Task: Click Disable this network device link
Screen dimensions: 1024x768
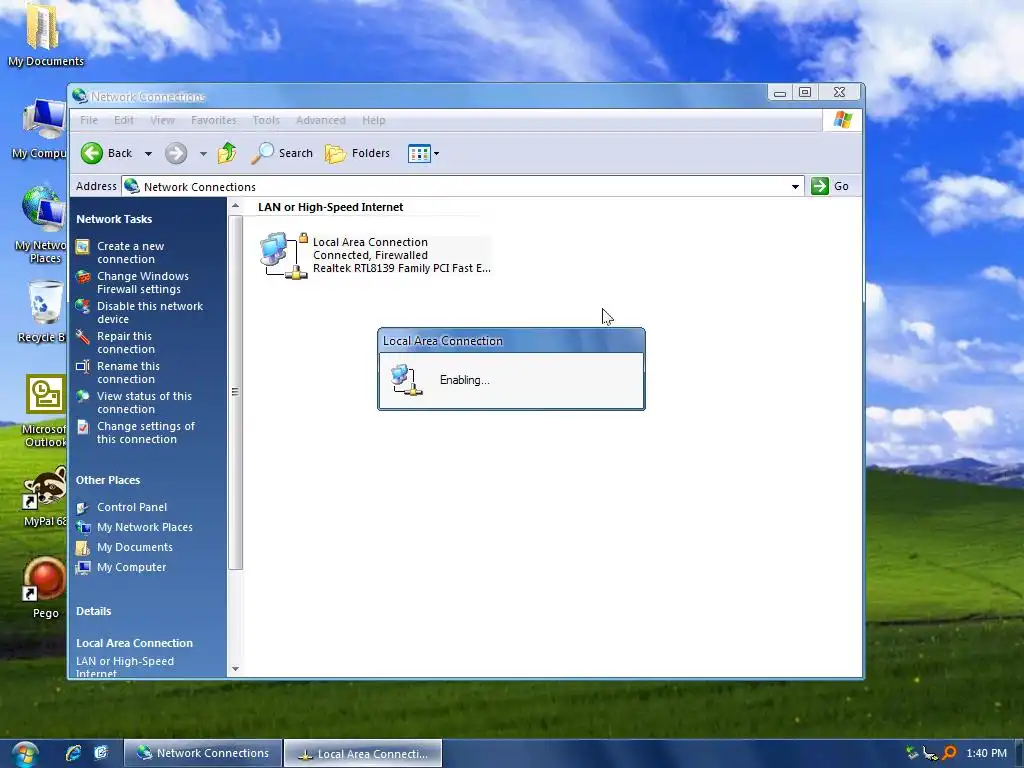Action: pyautogui.click(x=150, y=313)
